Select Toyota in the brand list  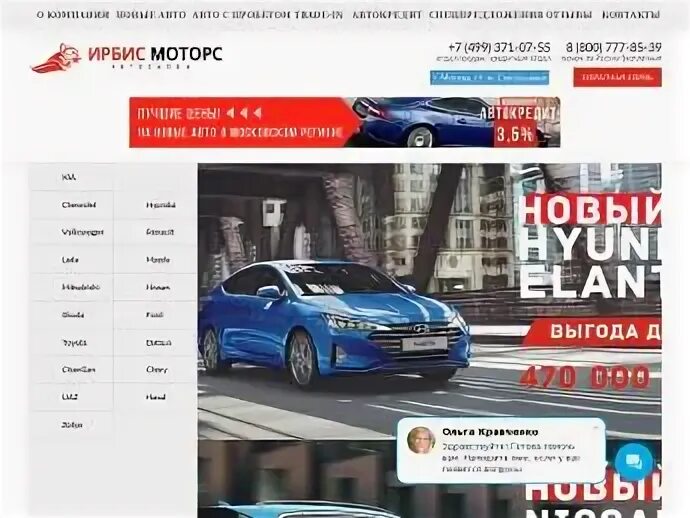[x=74, y=342]
